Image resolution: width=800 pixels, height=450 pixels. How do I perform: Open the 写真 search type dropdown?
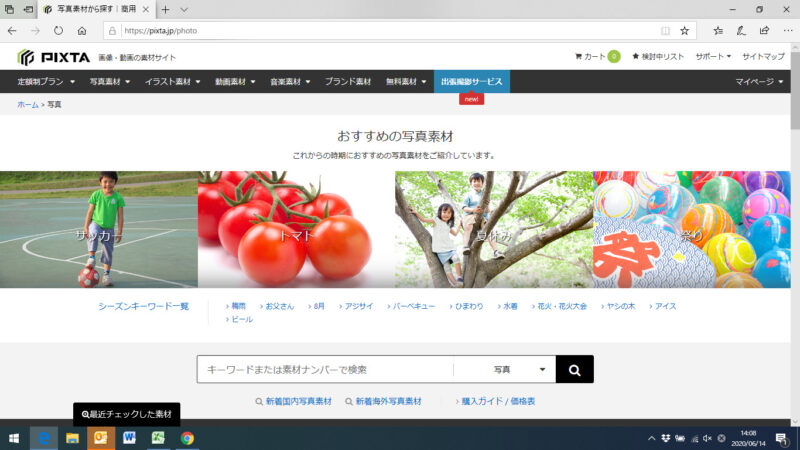point(520,369)
